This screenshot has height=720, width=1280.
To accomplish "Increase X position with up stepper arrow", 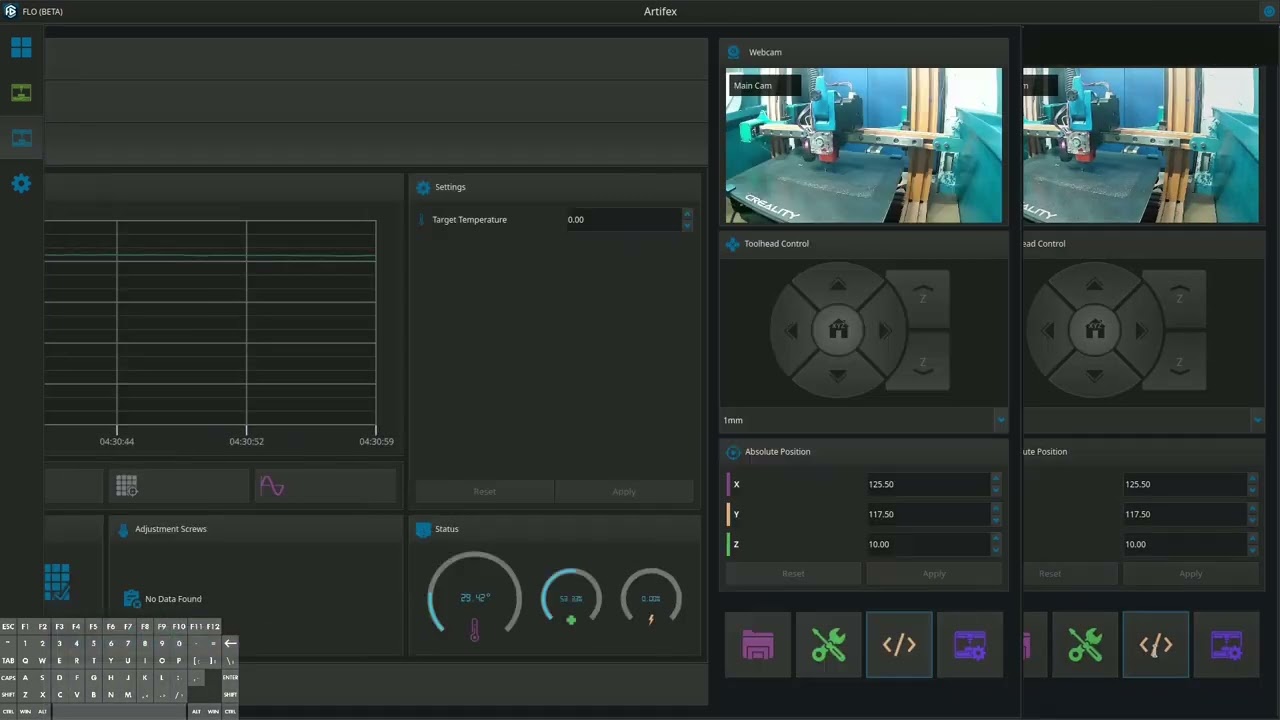I will tap(995, 479).
